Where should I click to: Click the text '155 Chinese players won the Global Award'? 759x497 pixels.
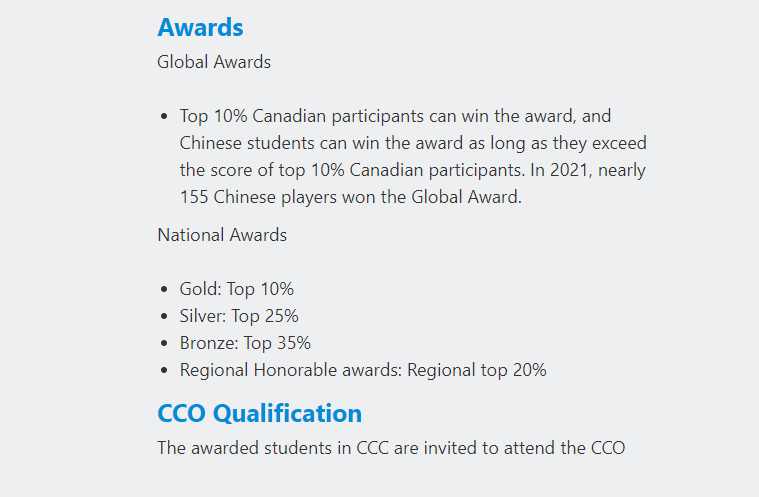[349, 197]
